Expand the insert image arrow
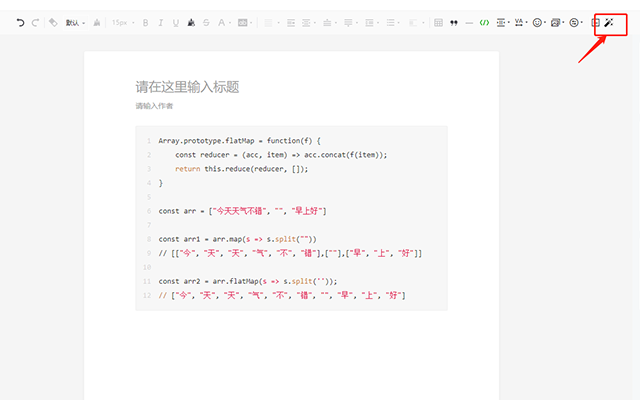640x400 pixels. [x=563, y=23]
